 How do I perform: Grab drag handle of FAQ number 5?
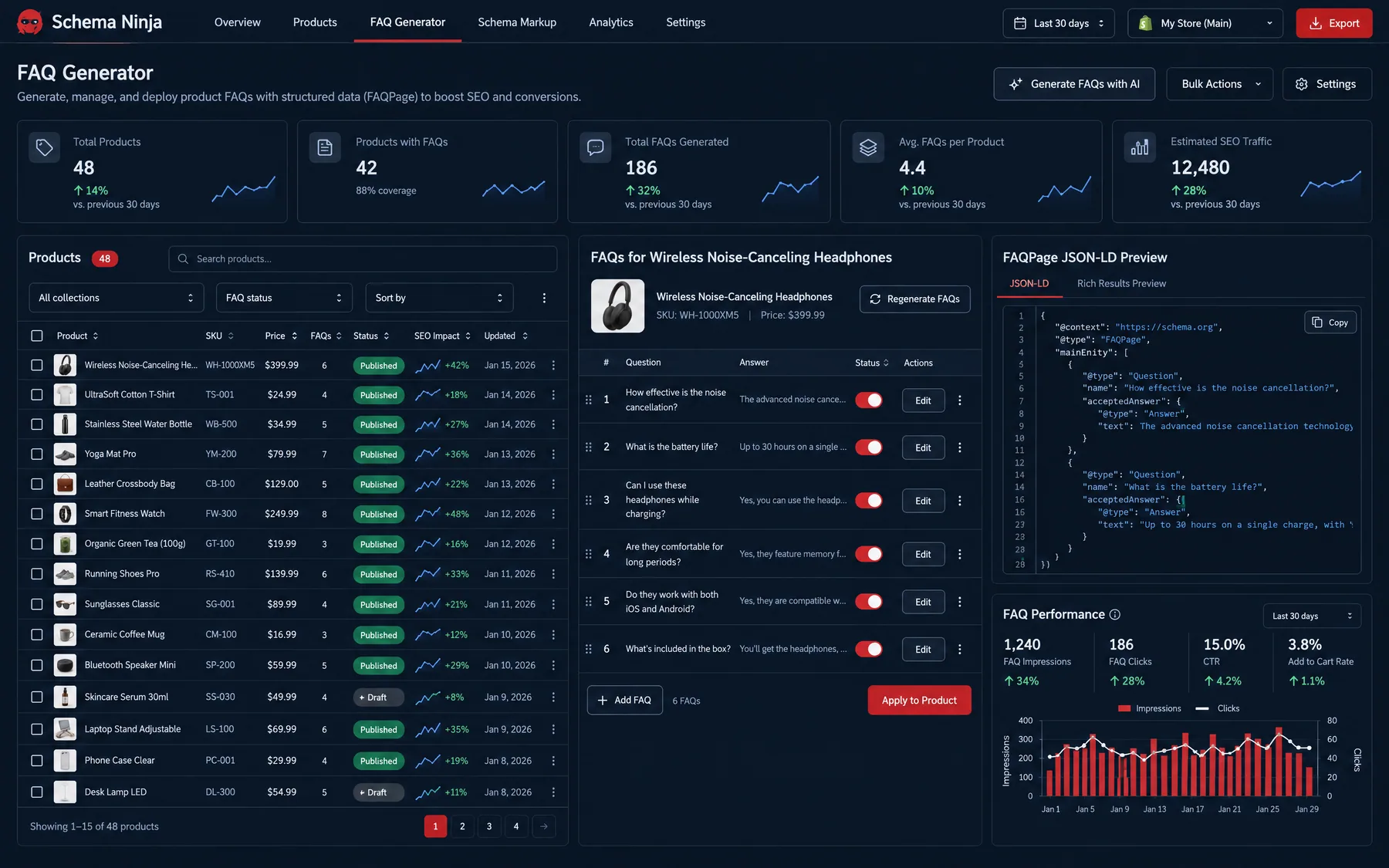[x=589, y=602]
